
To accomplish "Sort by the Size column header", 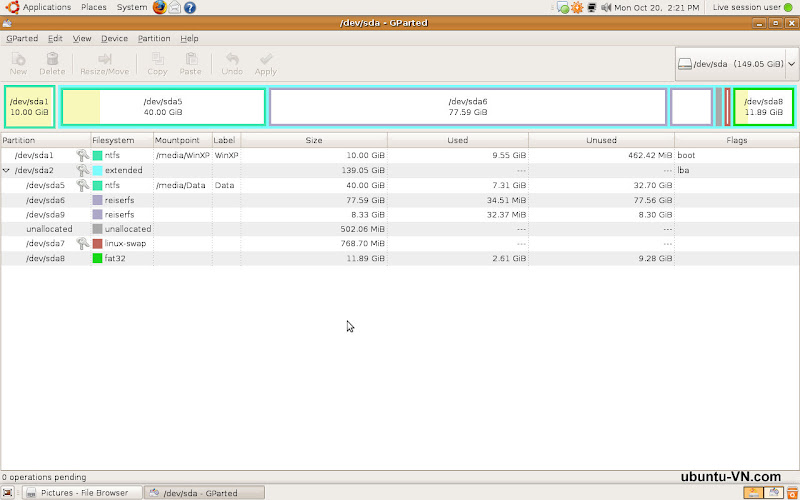I will coord(314,140).
